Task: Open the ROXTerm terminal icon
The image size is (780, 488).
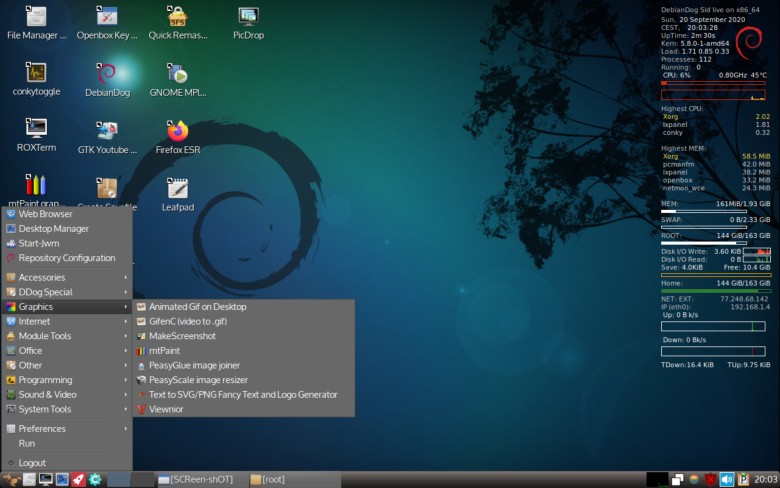Action: pyautogui.click(x=37, y=129)
